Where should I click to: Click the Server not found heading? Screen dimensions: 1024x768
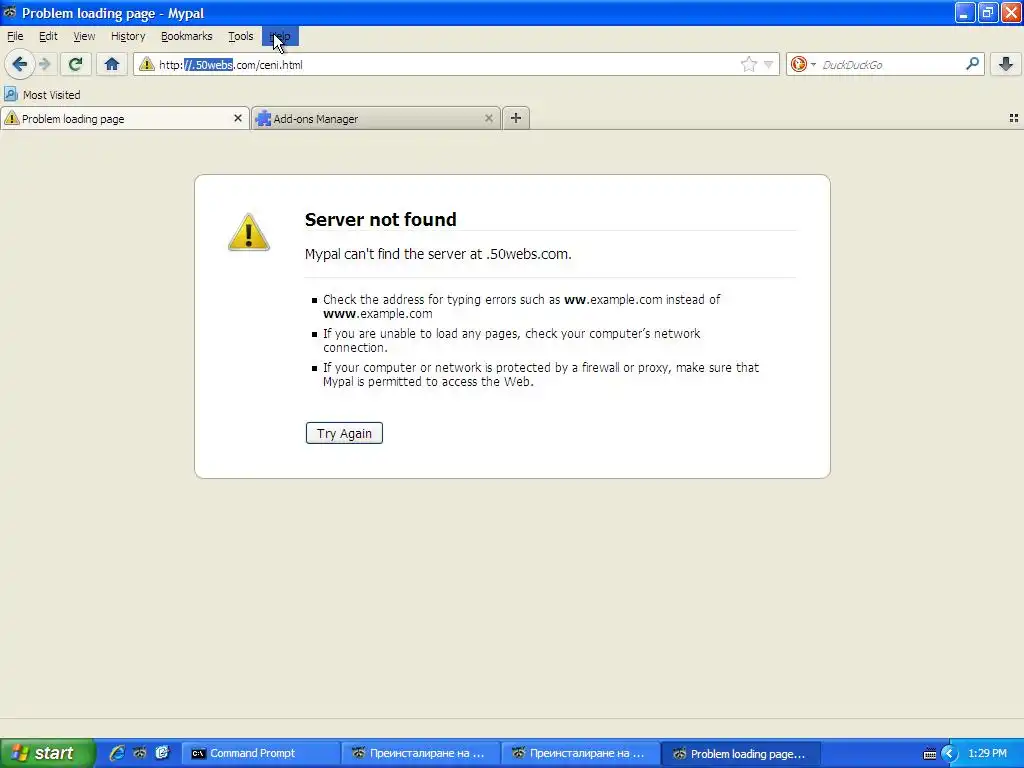pos(381,219)
